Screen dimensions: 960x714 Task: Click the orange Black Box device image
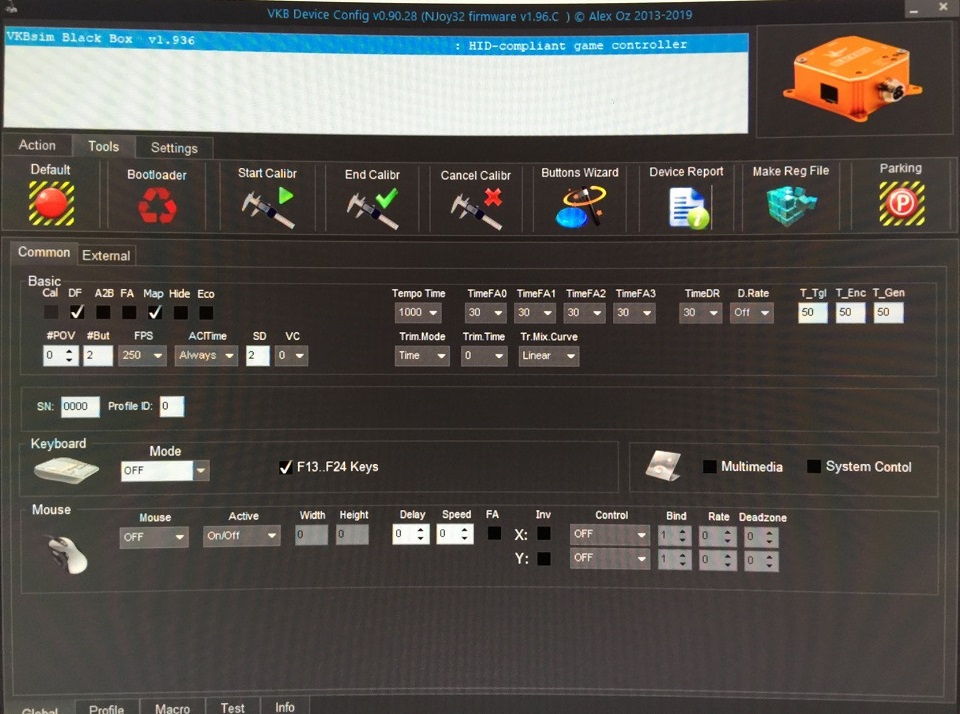[x=852, y=80]
